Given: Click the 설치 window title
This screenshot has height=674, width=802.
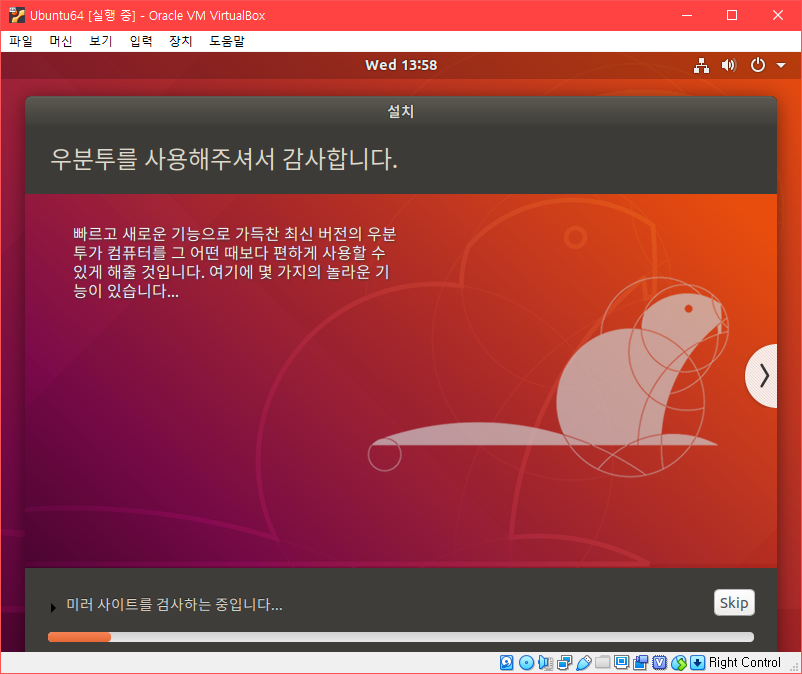Looking at the screenshot, I should pos(400,111).
